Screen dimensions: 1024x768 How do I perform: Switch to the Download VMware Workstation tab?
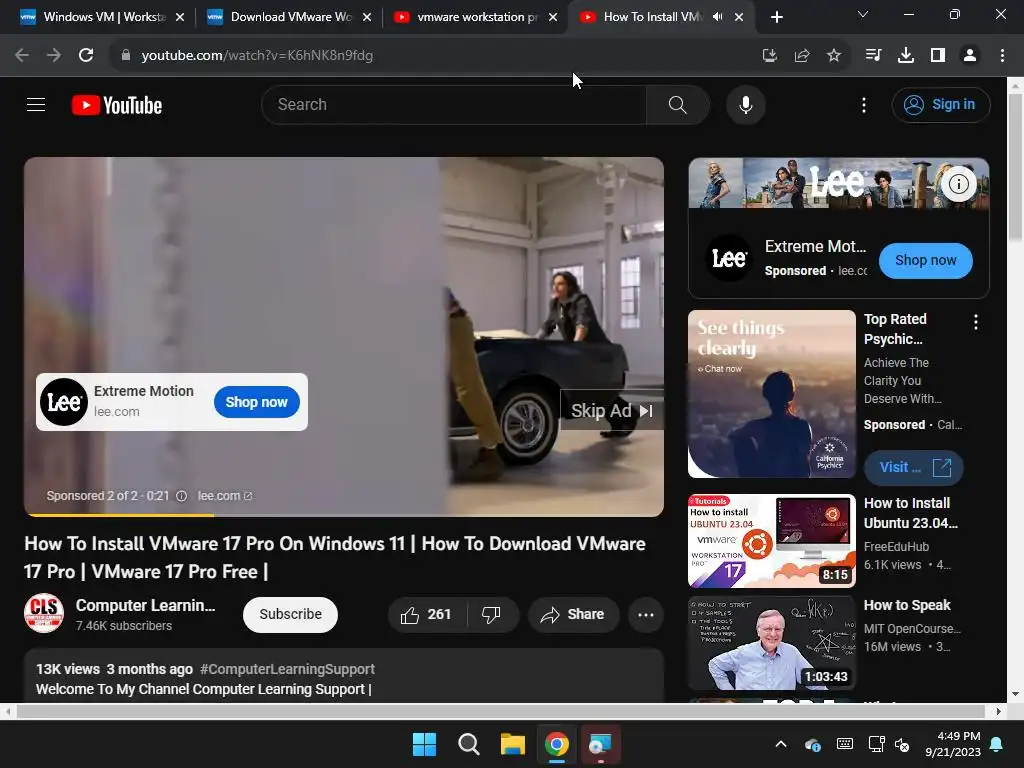tap(289, 17)
